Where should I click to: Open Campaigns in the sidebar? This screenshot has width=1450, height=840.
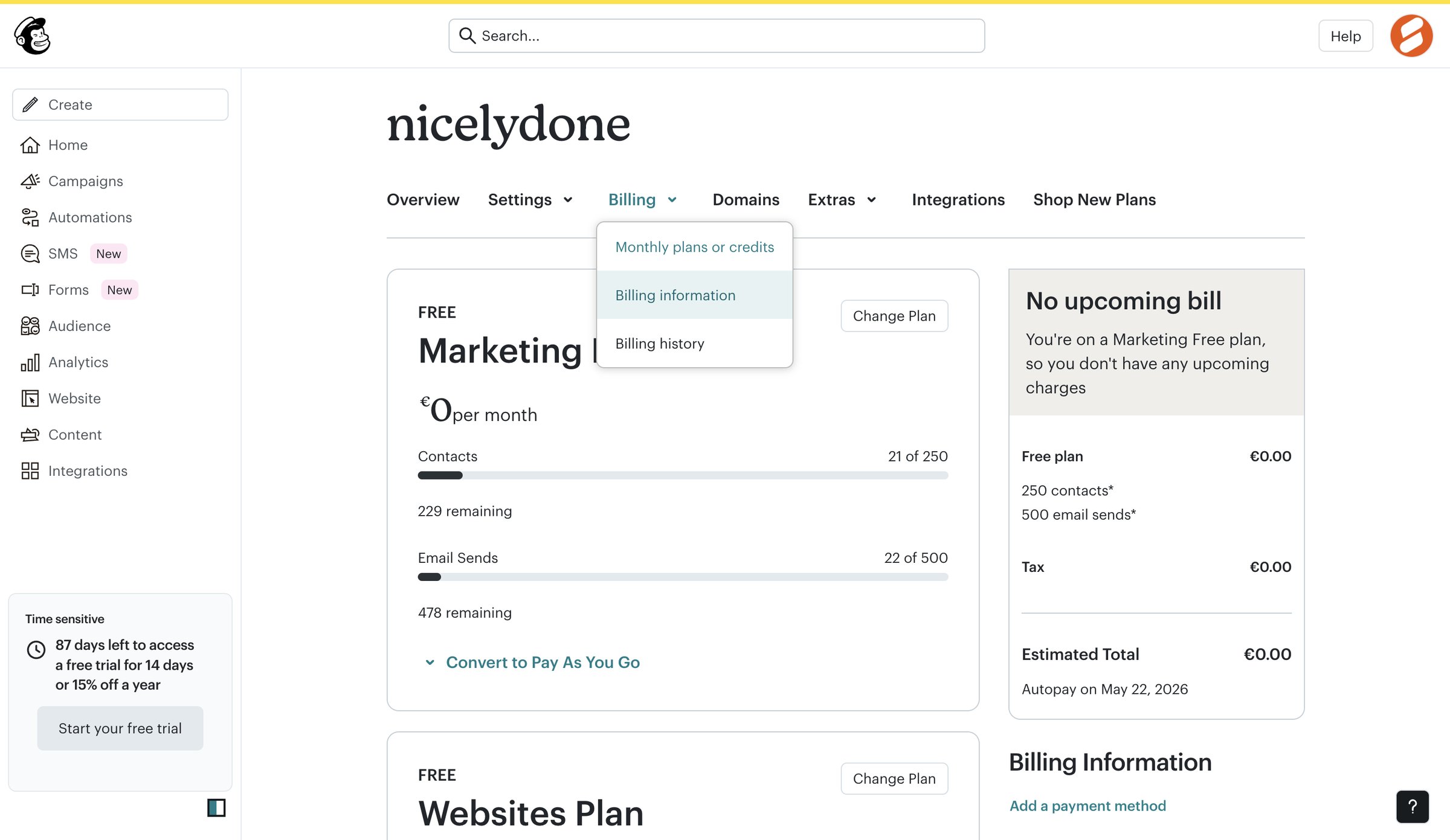pos(86,181)
